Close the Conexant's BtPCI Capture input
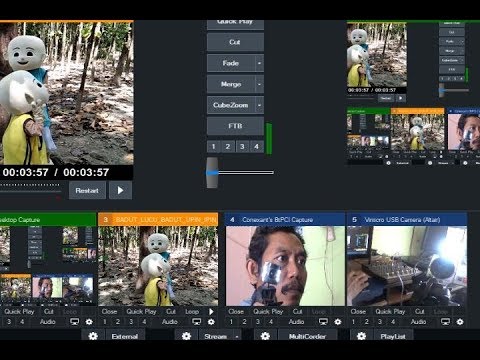Viewport: 480px width, 360px height. [x=236, y=312]
